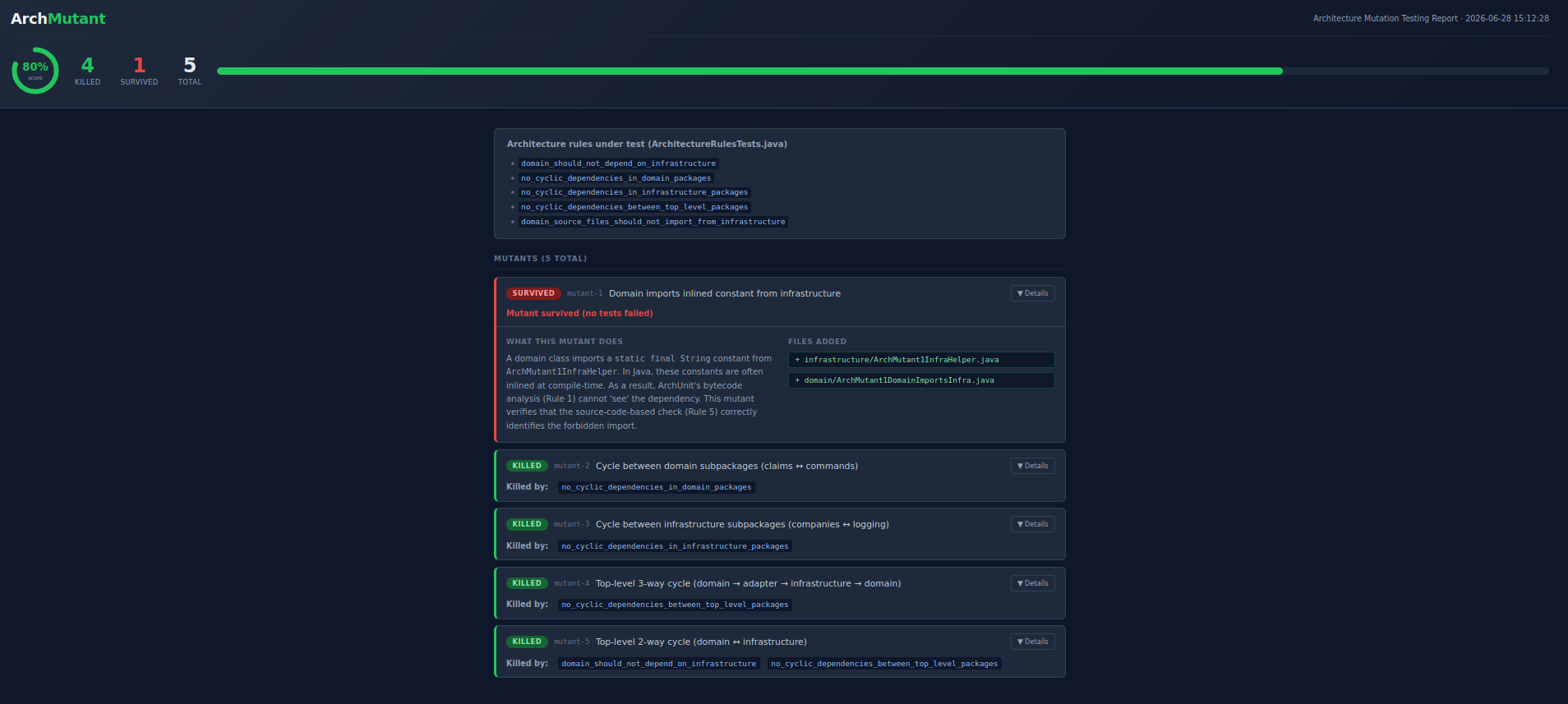
Task: Click added file infrastructure/ArchMutant1InfraHelper.java
Action: click(921, 360)
